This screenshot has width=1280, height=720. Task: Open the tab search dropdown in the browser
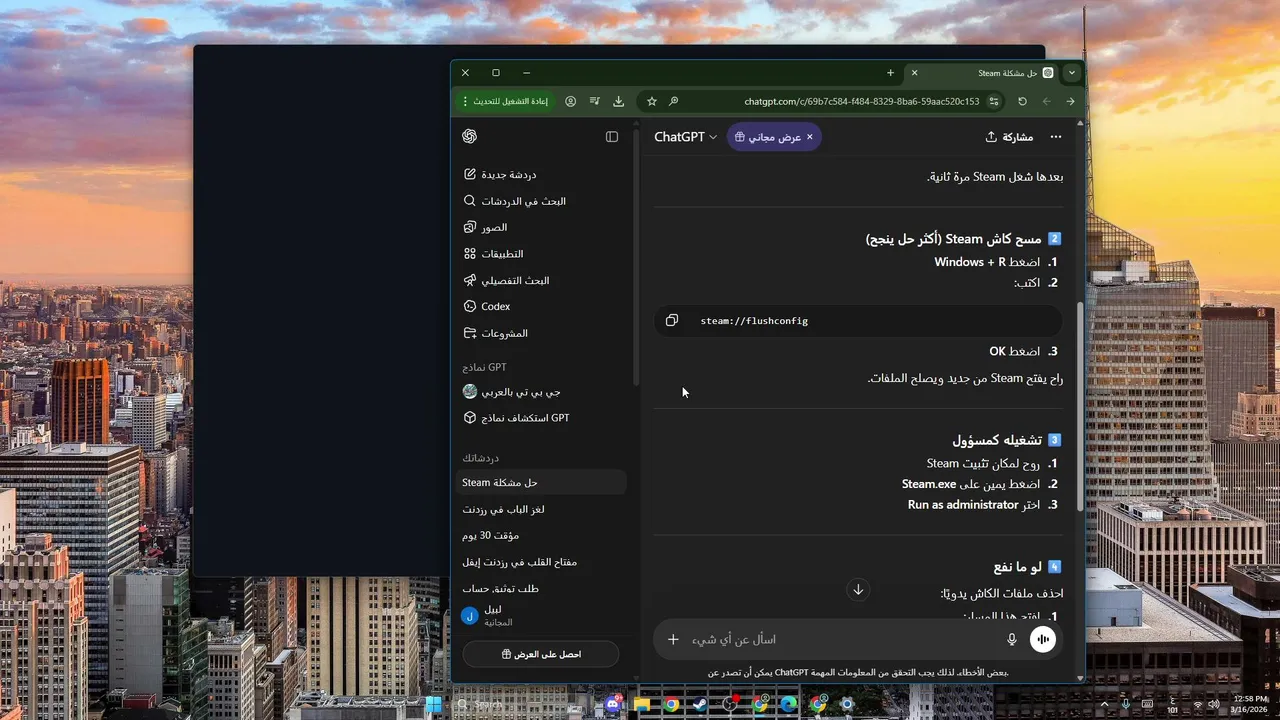pyautogui.click(x=1072, y=73)
